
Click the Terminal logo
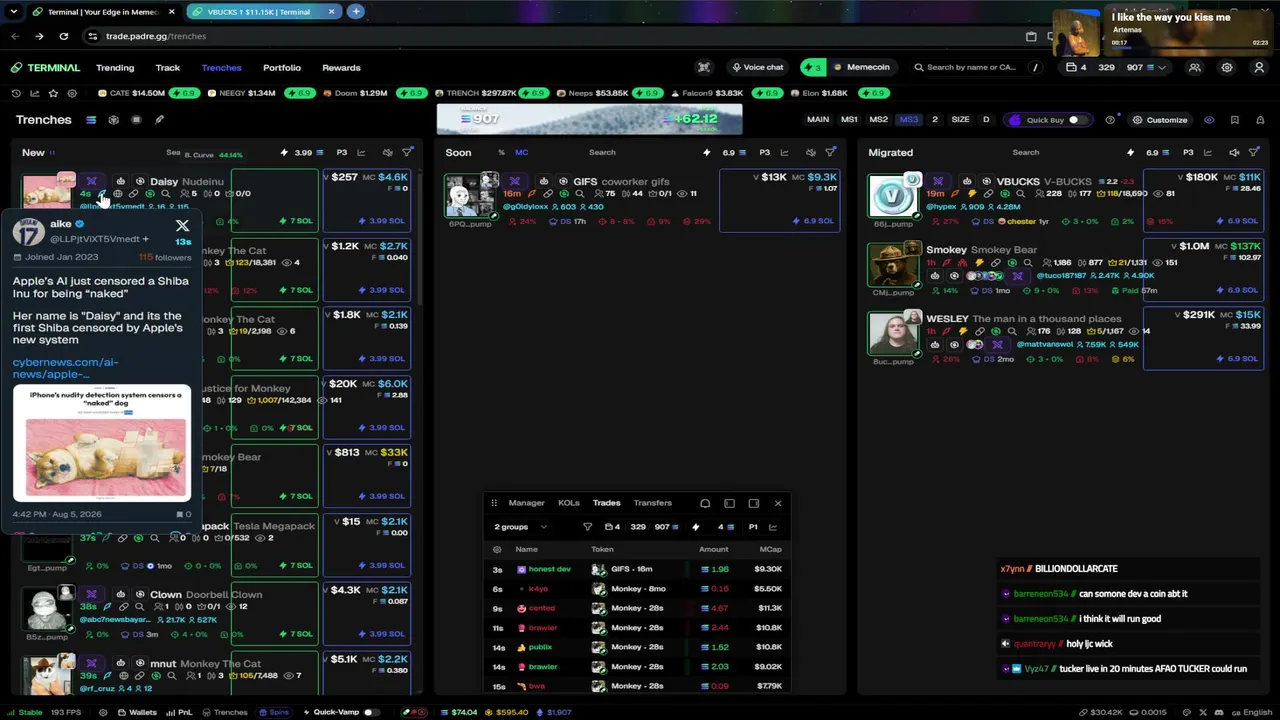46,68
